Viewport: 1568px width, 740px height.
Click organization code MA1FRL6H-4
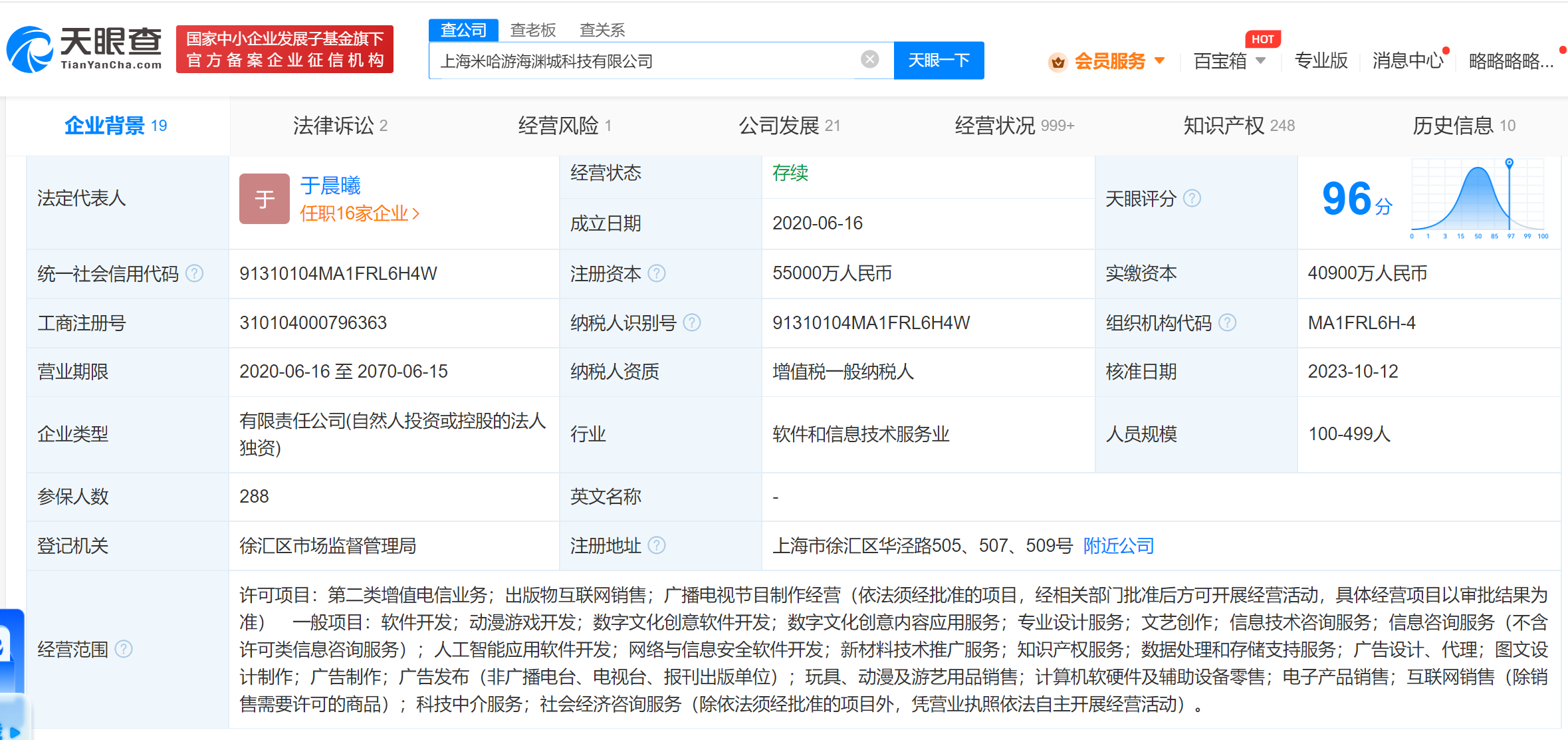[x=1361, y=323]
